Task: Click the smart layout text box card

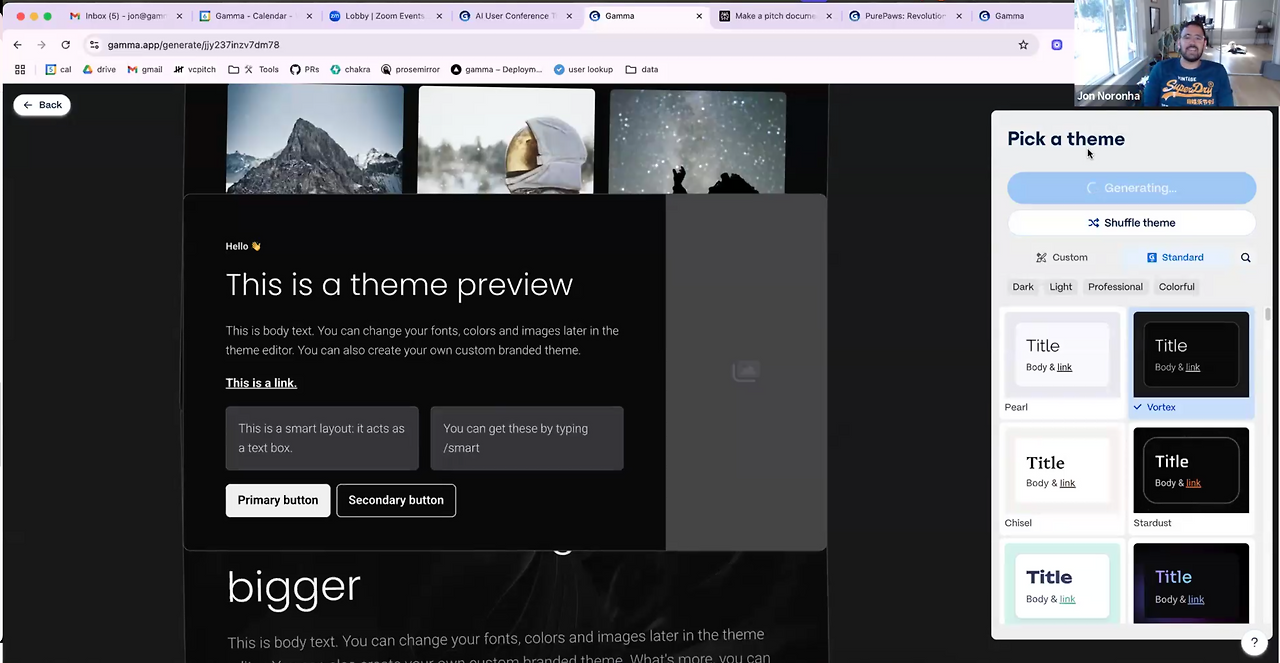Action: (x=322, y=438)
